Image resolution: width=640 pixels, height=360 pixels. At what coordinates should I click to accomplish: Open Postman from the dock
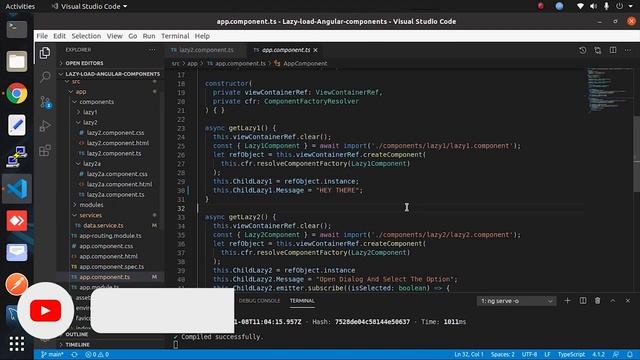(17, 284)
